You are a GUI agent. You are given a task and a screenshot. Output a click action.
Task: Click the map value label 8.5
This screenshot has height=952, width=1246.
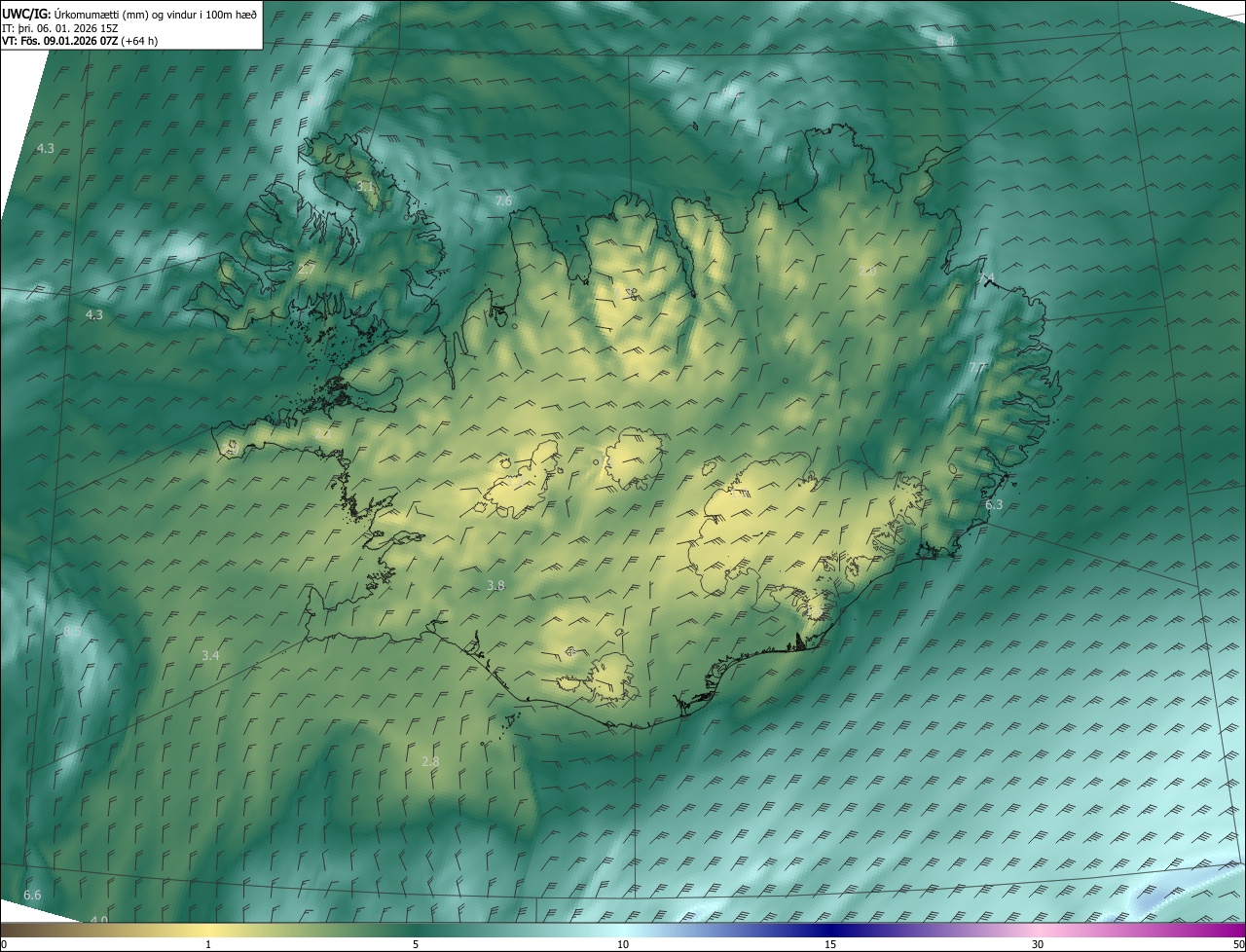coord(73,632)
